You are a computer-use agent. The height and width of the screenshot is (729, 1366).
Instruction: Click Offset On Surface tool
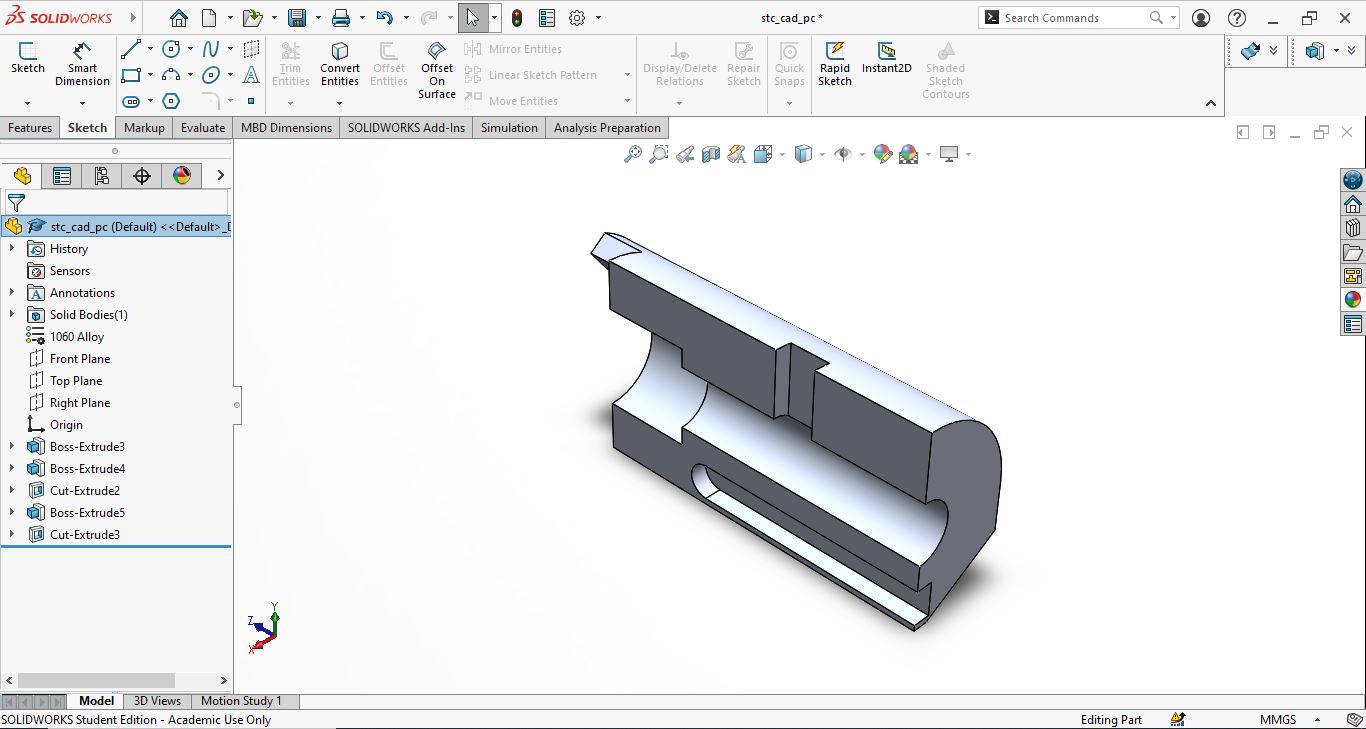[x=437, y=70]
